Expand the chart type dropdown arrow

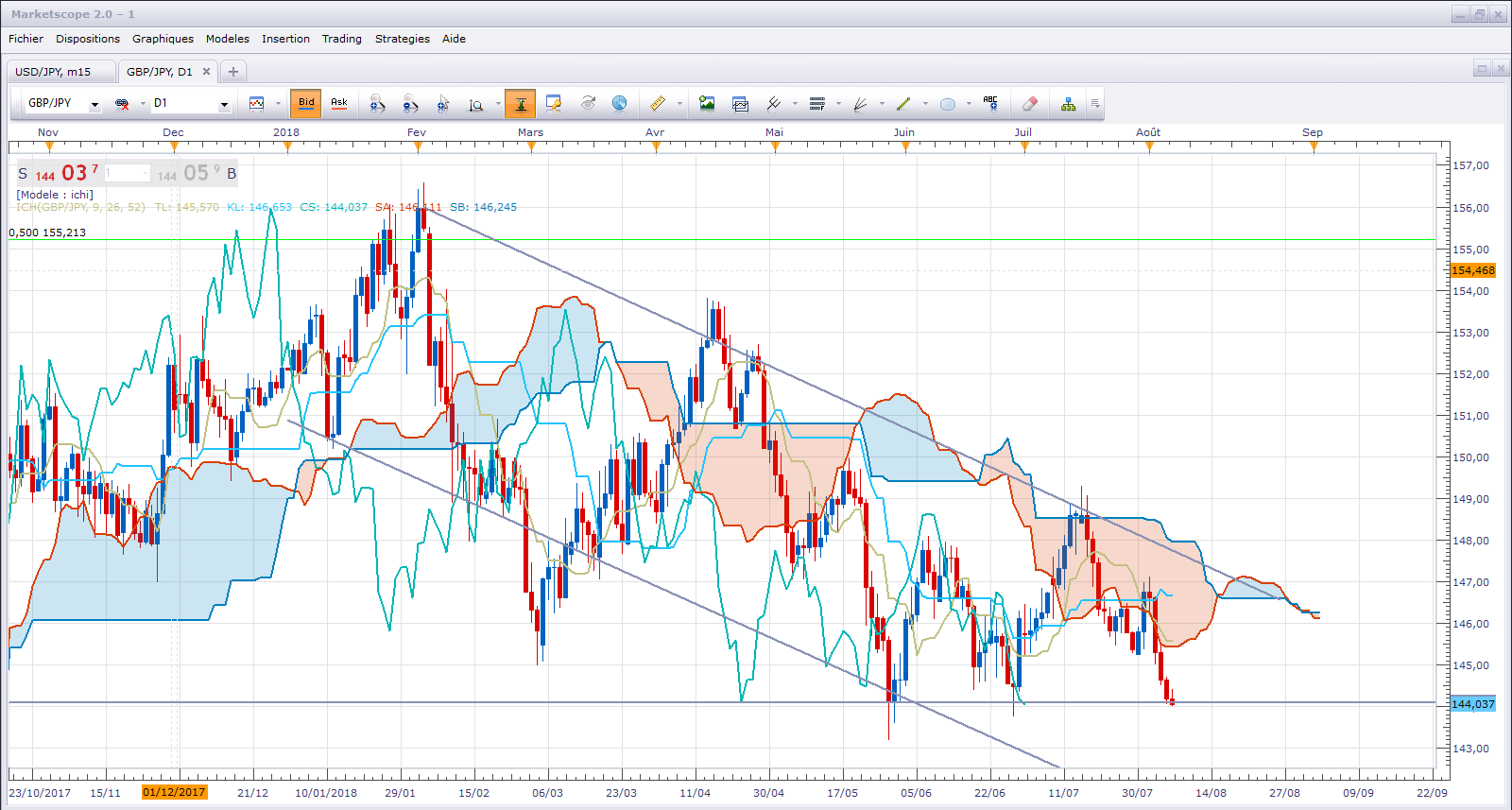(278, 104)
